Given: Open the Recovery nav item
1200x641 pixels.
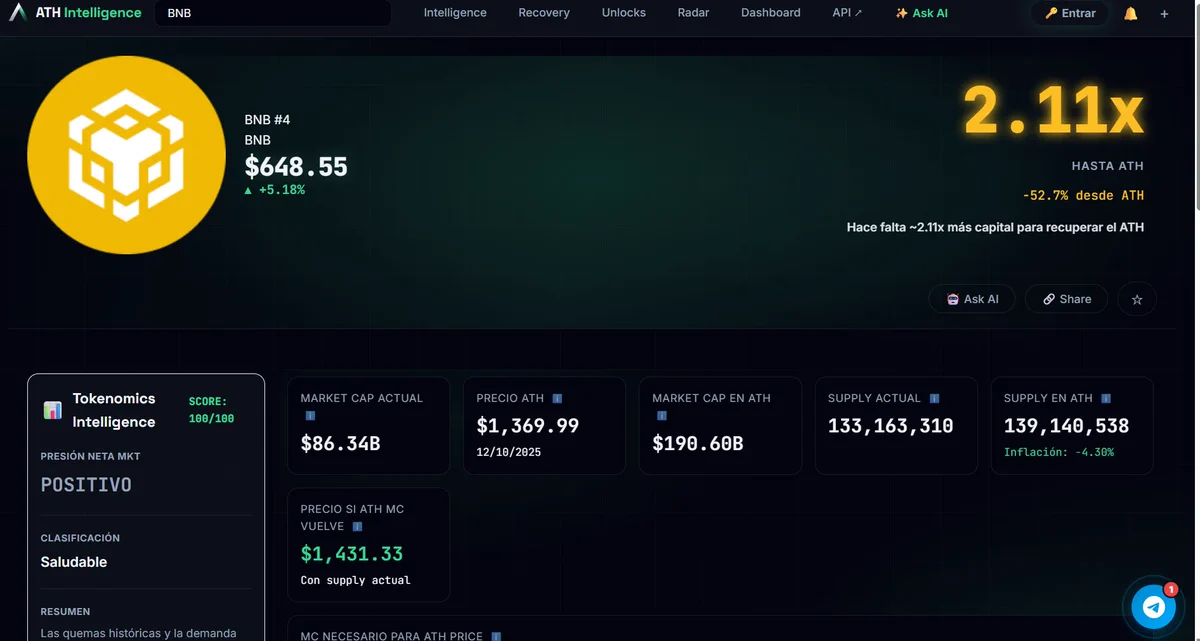Looking at the screenshot, I should point(544,13).
